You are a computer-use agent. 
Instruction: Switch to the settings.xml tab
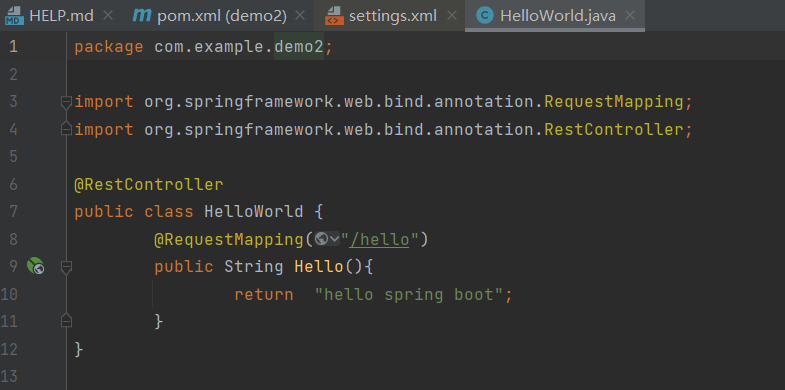tap(392, 16)
